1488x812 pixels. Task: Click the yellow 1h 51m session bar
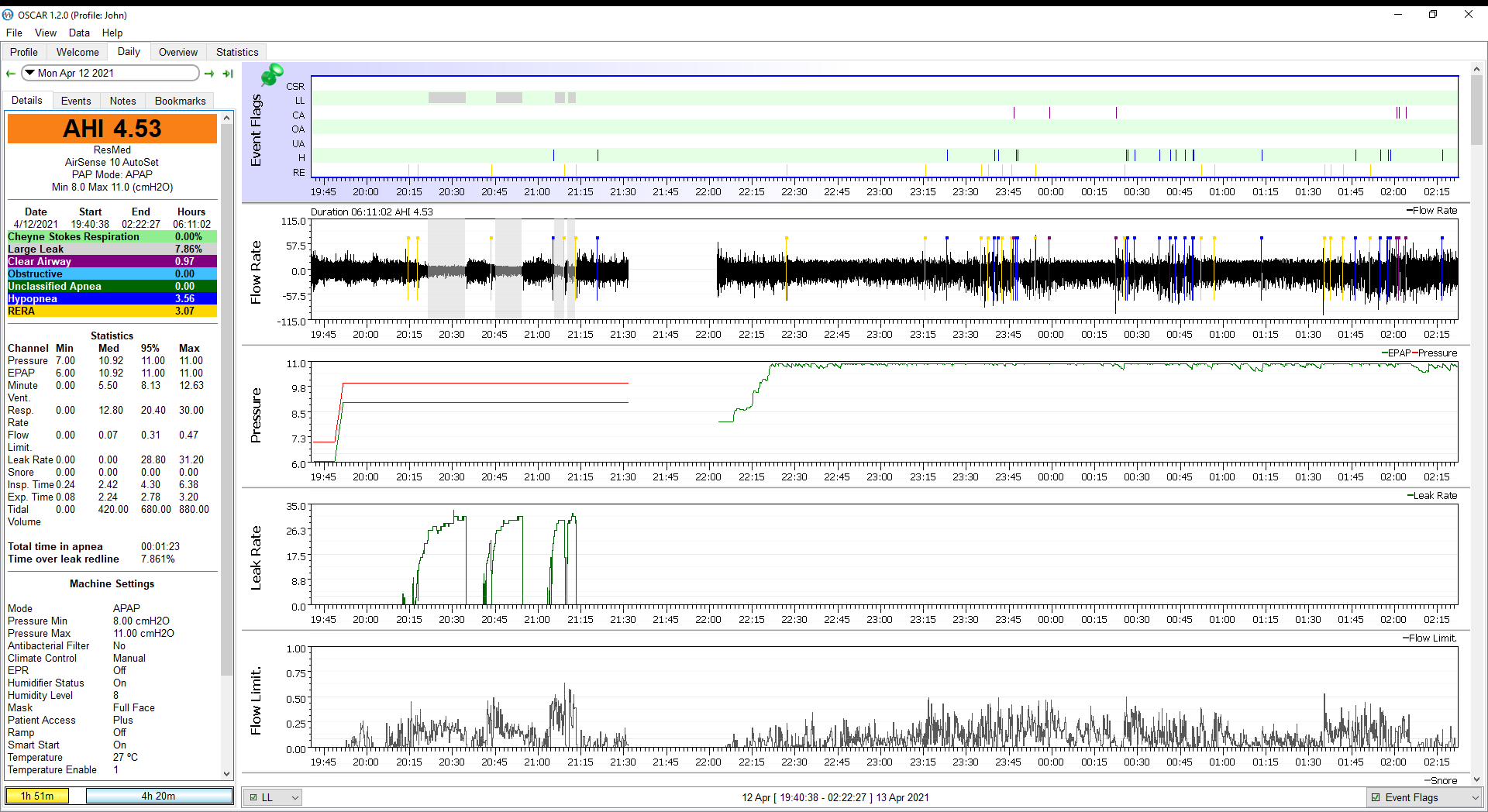37,796
